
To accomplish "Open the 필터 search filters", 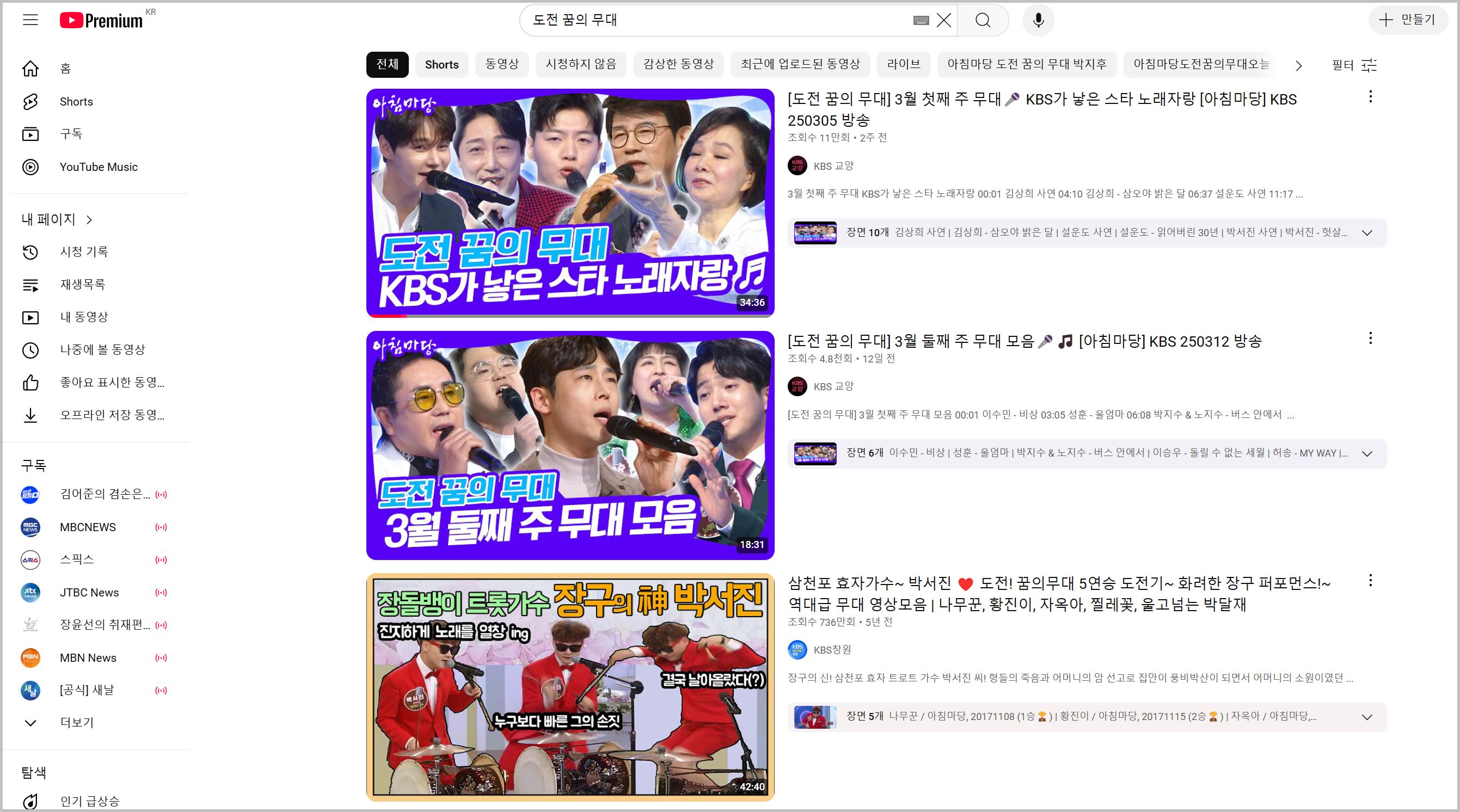I will 1353,65.
